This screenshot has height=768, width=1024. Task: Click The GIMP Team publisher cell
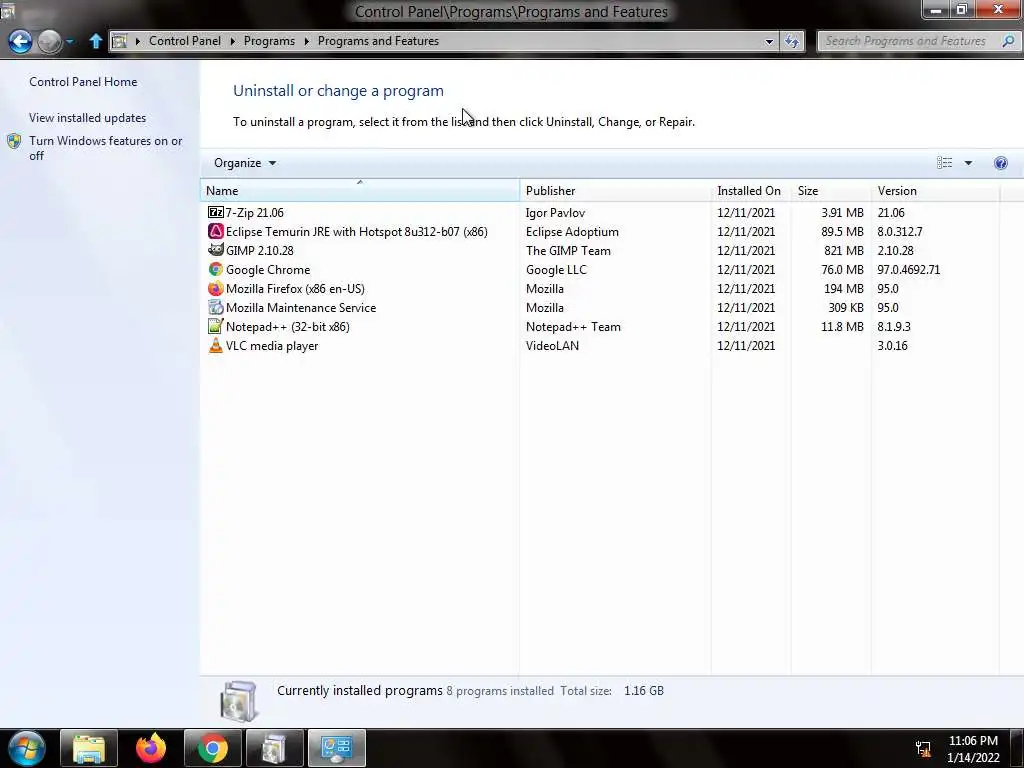pos(568,250)
